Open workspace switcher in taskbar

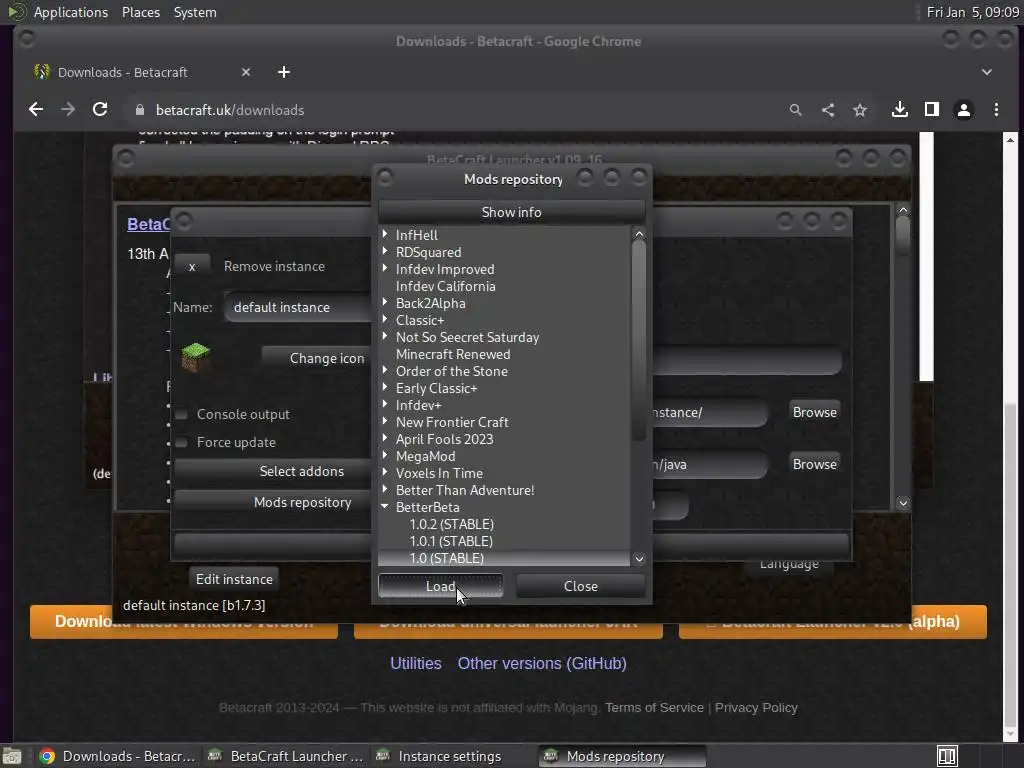coord(947,756)
